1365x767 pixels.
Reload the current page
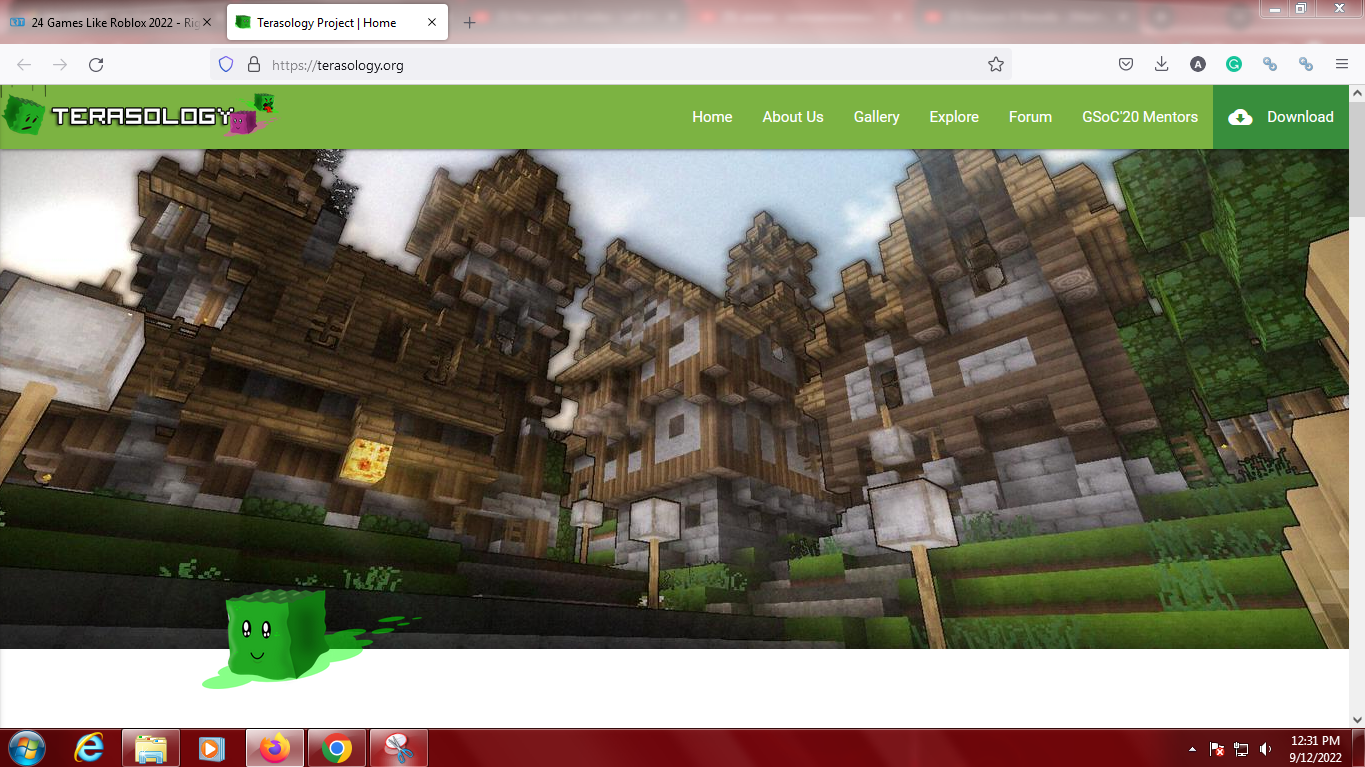96,64
